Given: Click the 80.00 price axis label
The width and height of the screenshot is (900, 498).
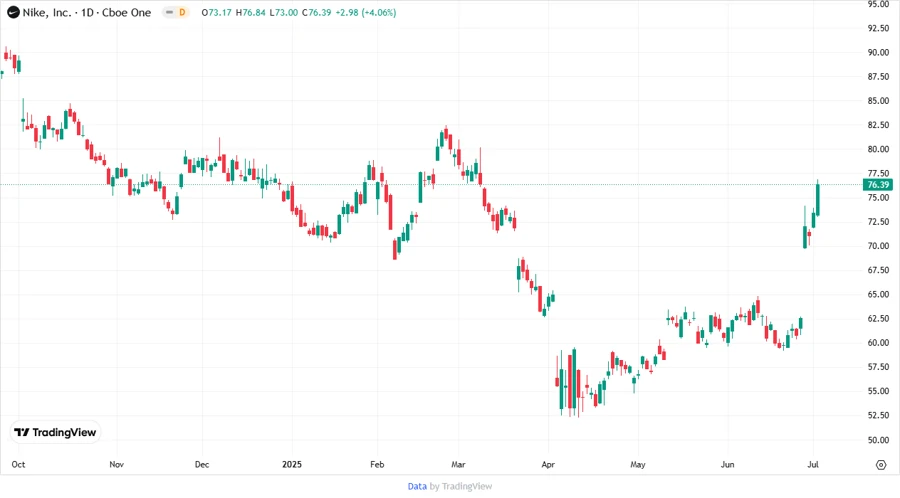Looking at the screenshot, I should 878,149.
